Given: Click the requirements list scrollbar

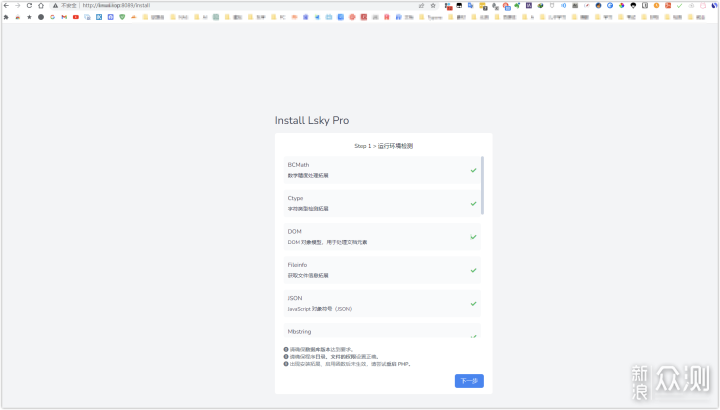Looking at the screenshot, I should click(483, 185).
